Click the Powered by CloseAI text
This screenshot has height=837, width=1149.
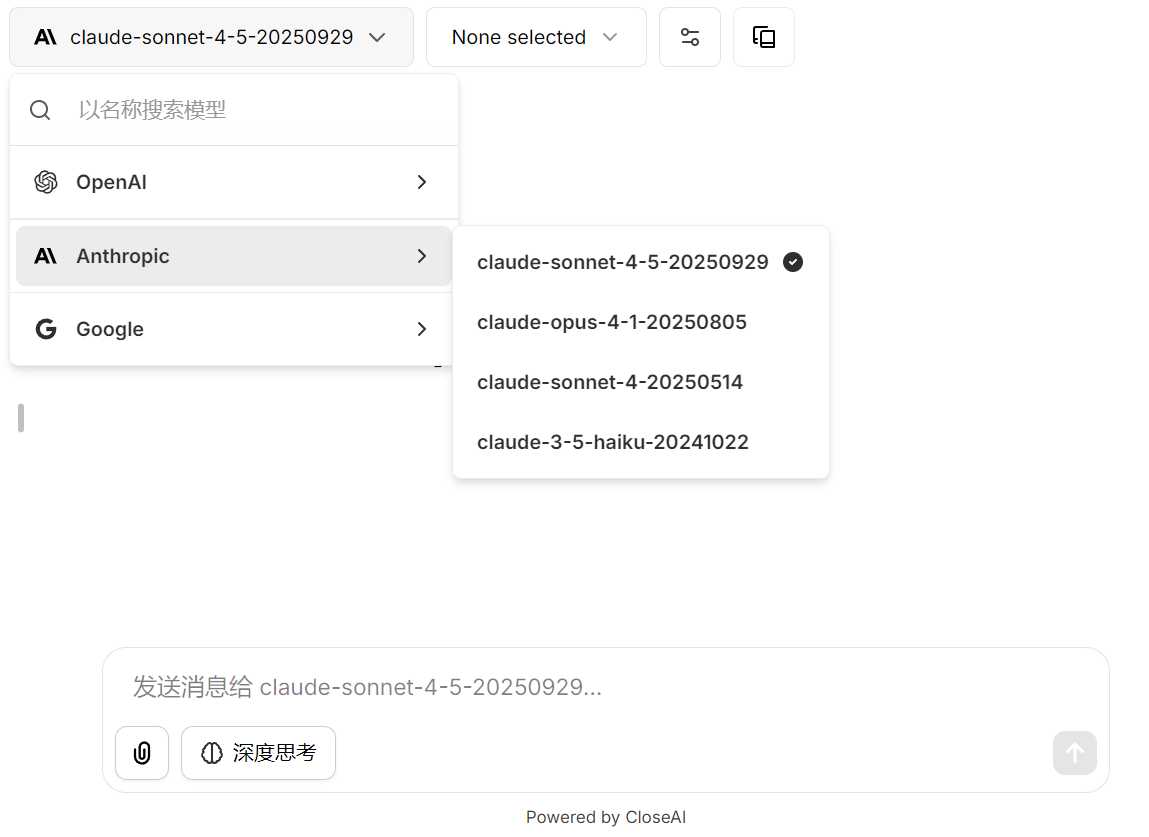[x=605, y=817]
